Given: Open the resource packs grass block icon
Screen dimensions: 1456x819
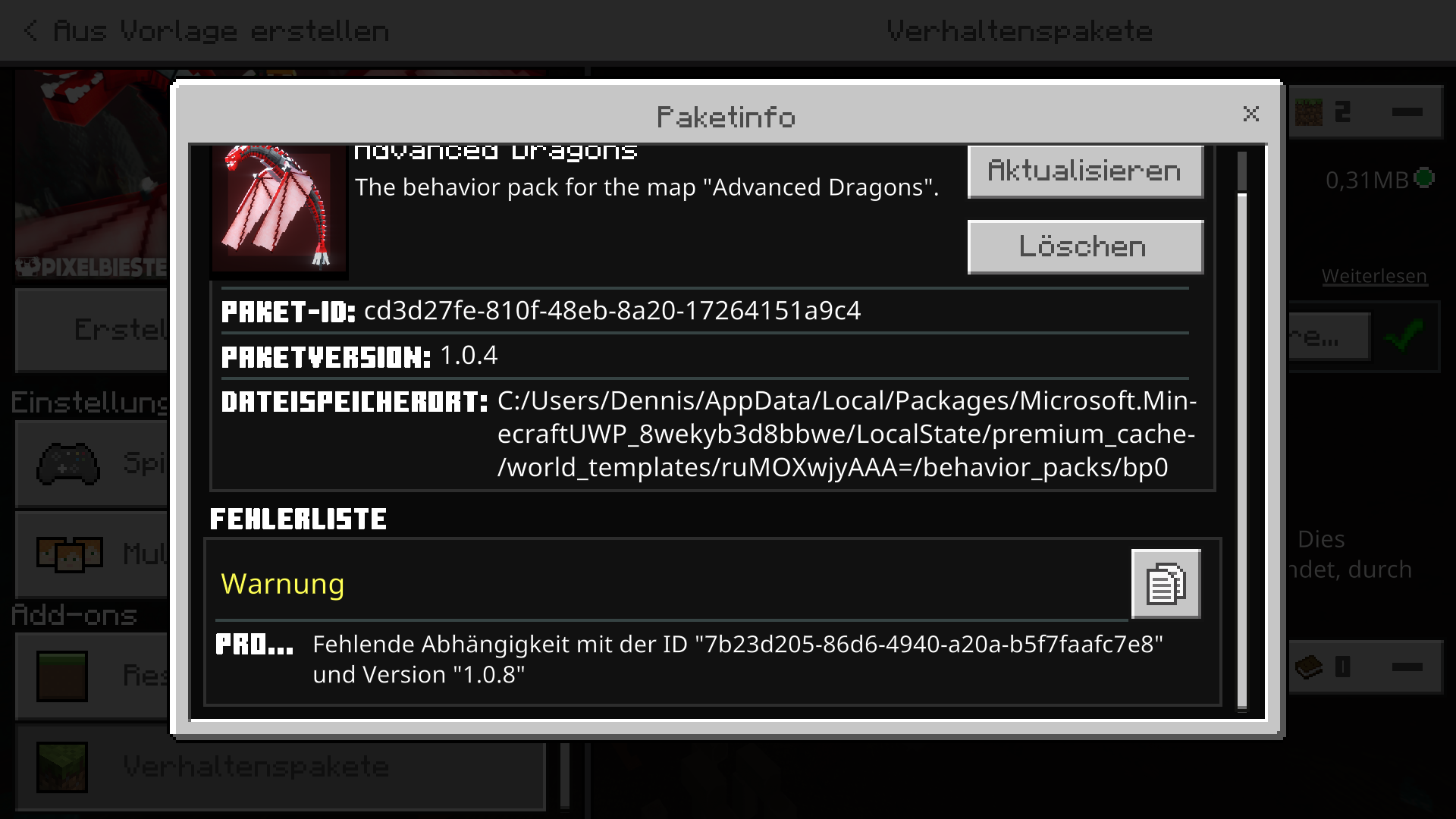Looking at the screenshot, I should [62, 676].
